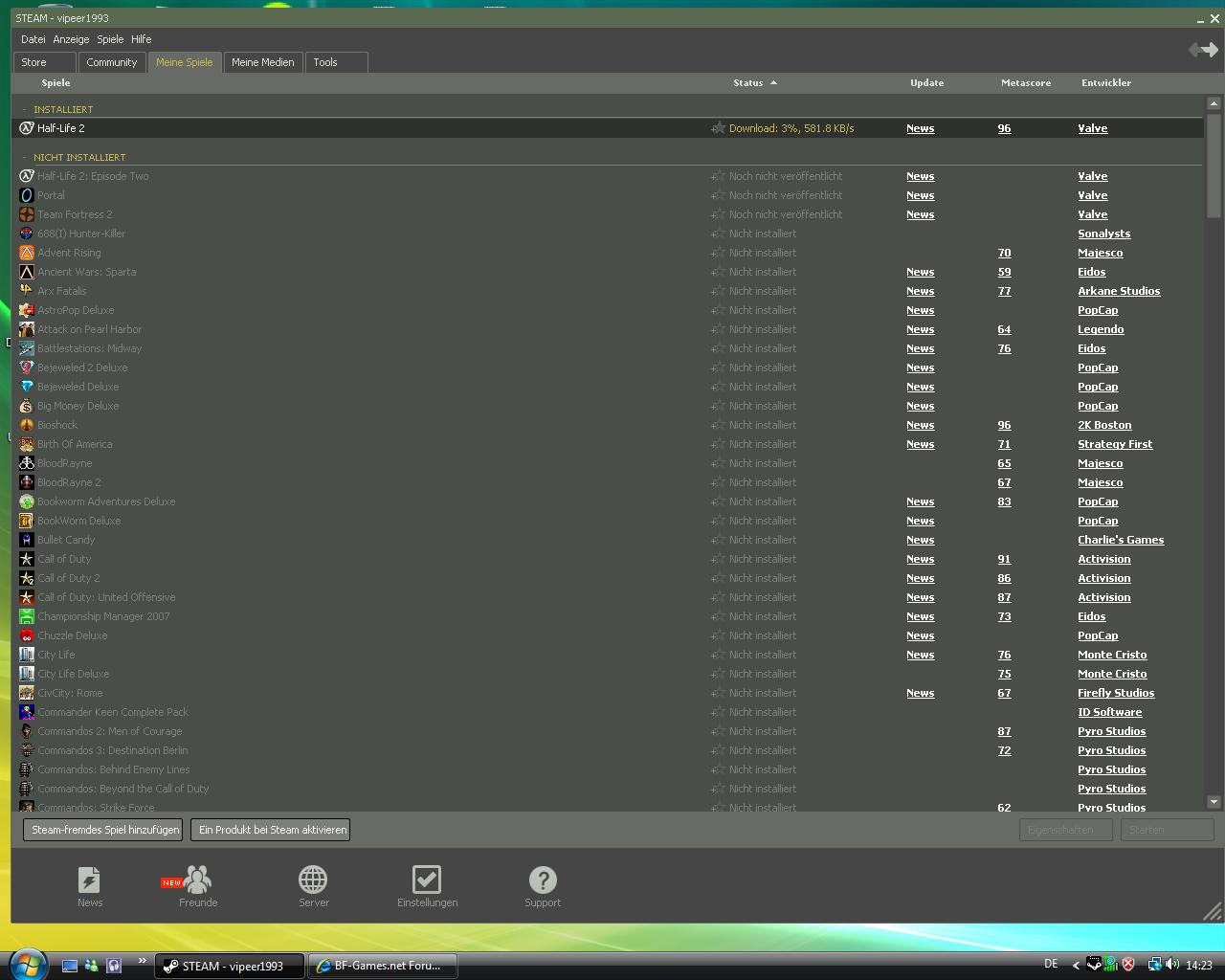Click the Attack on Pearl Harbor icon
The image size is (1225, 980).
coord(27,329)
